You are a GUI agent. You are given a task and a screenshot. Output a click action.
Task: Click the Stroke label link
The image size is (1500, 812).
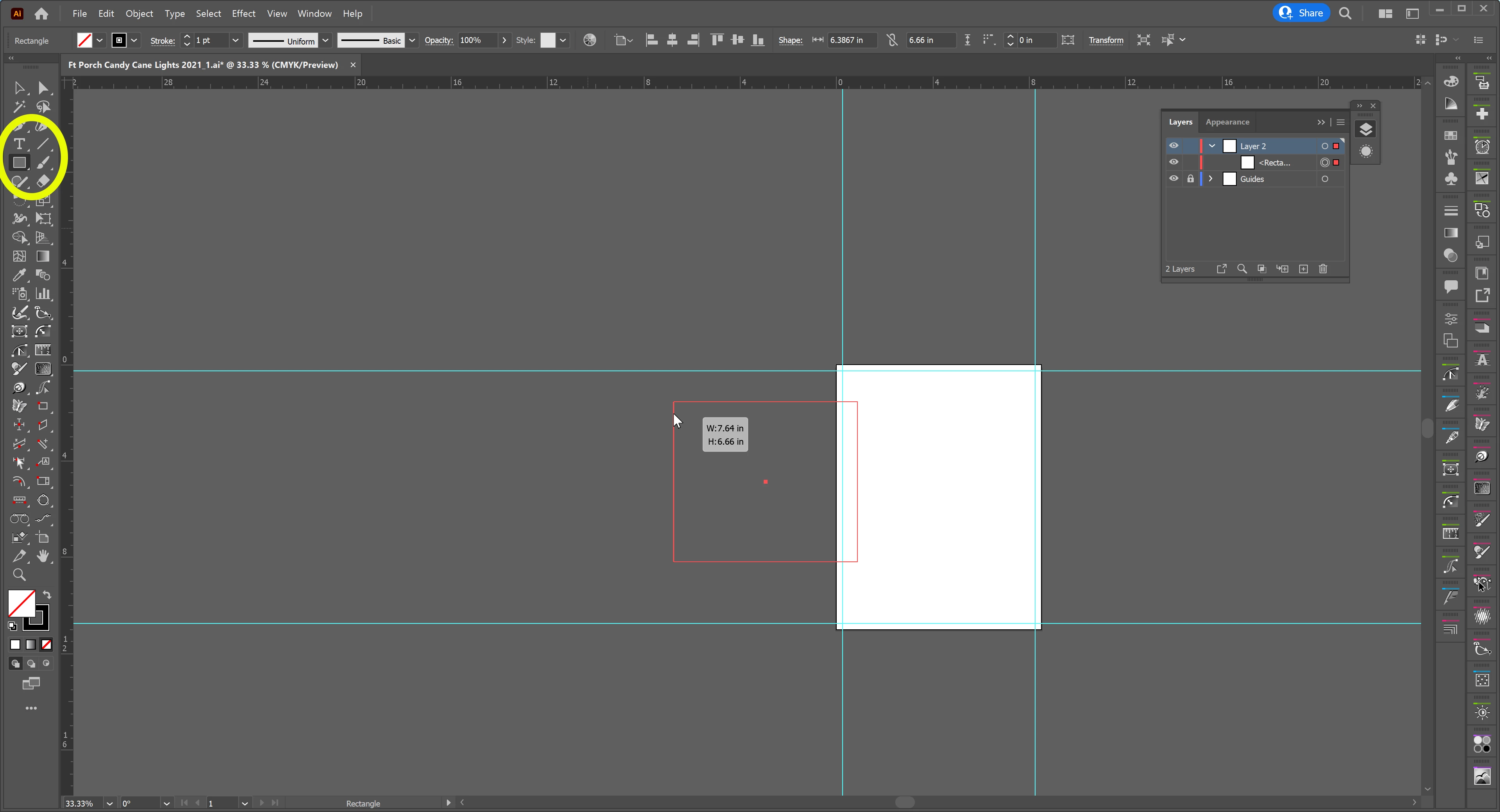pos(162,40)
